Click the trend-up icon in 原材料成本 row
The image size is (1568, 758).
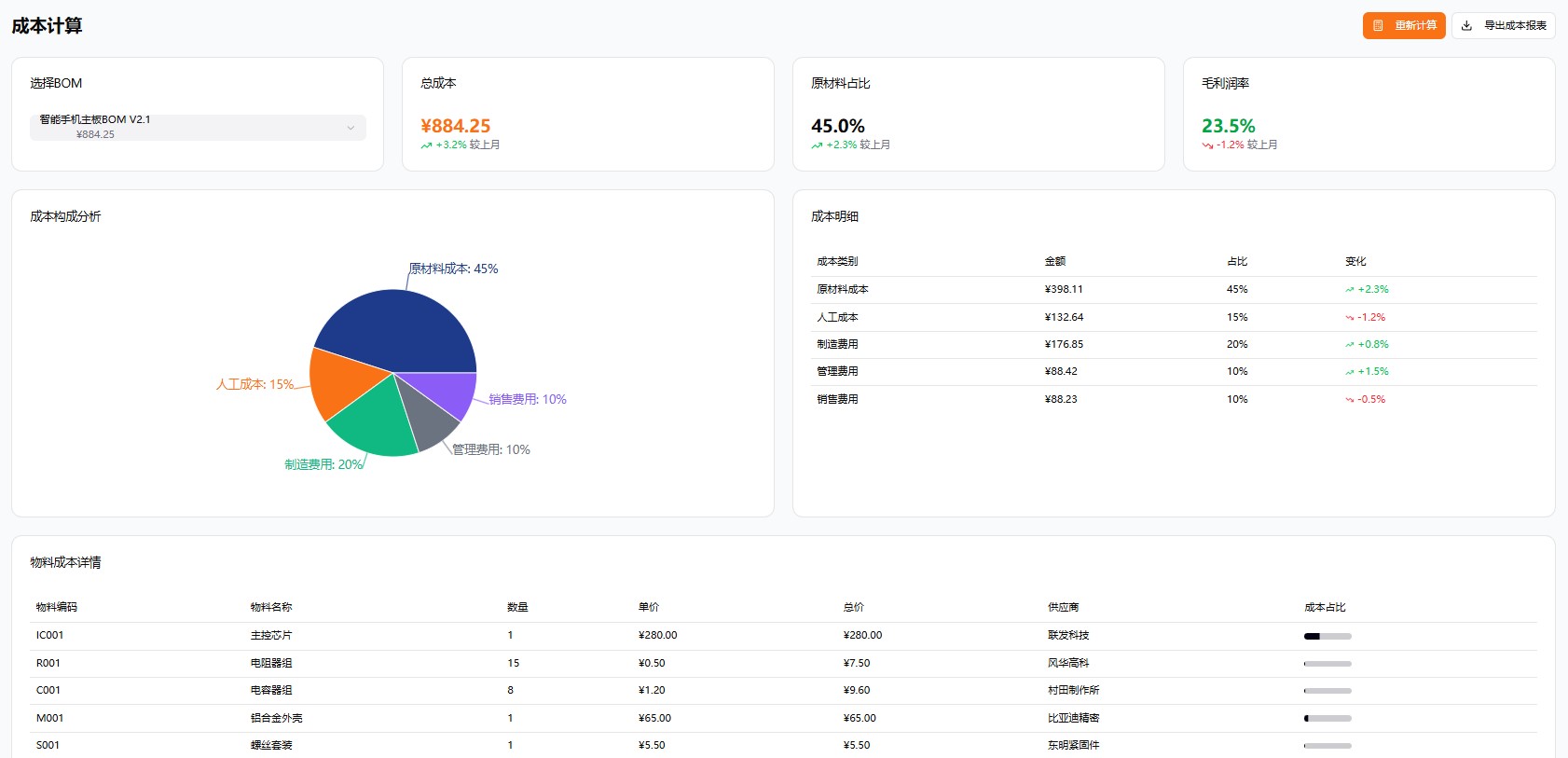coord(1349,290)
